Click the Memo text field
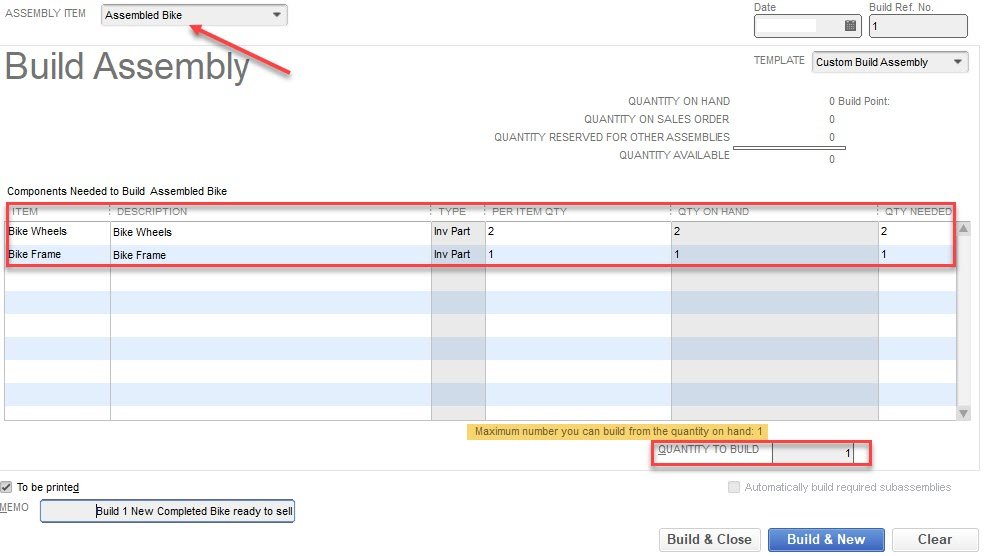Screen dimensions: 984x556 coord(168,511)
